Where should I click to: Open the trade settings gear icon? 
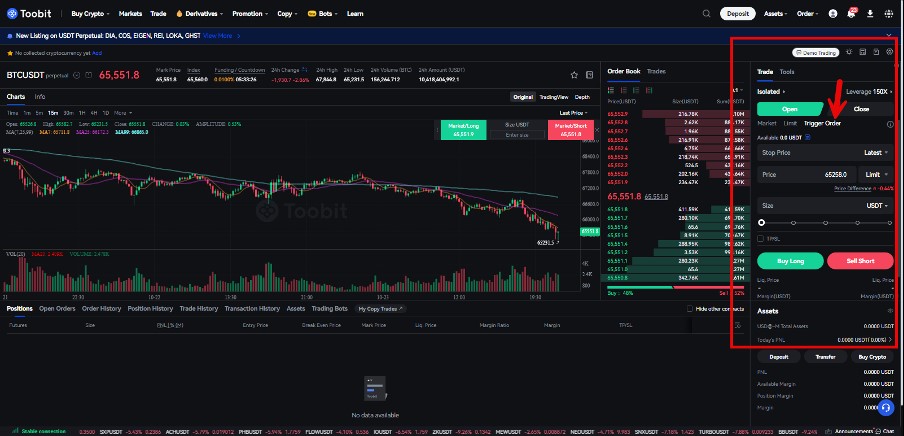coord(890,52)
